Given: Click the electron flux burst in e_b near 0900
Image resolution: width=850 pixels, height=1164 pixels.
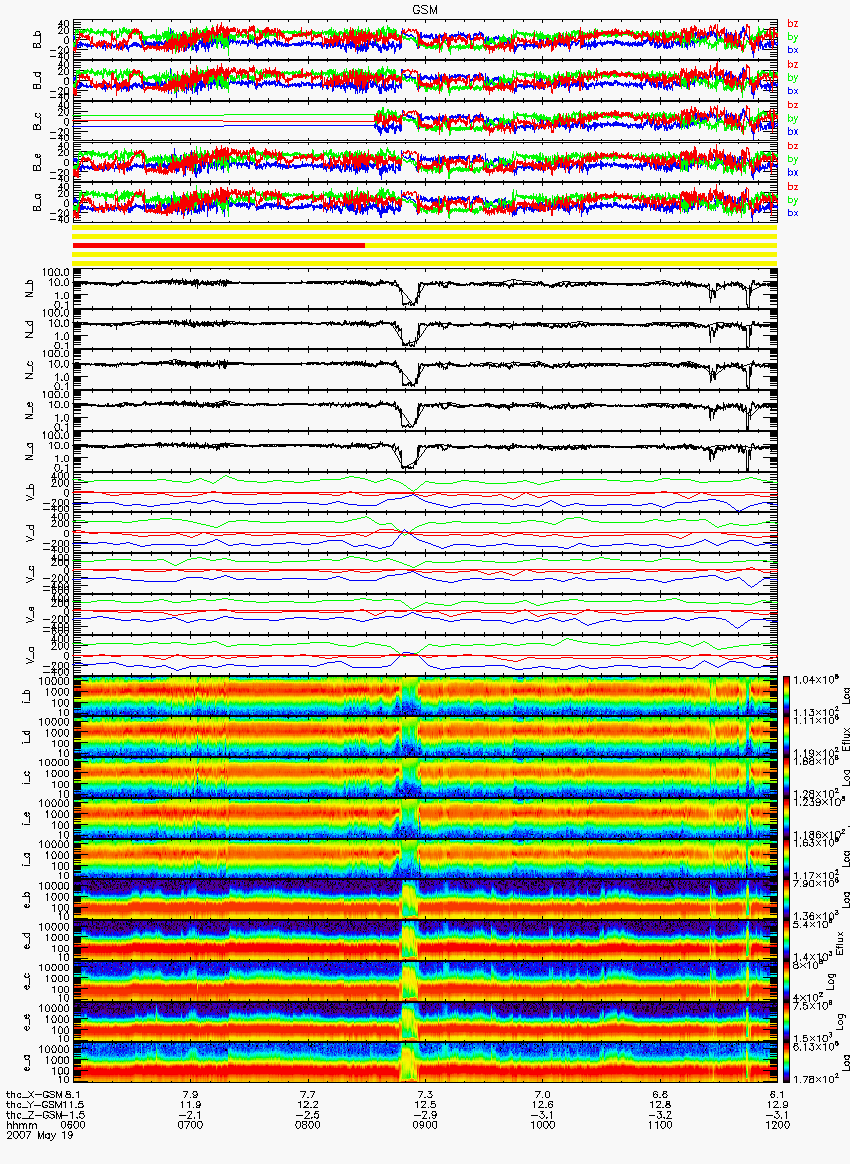Looking at the screenshot, I should click(x=410, y=899).
